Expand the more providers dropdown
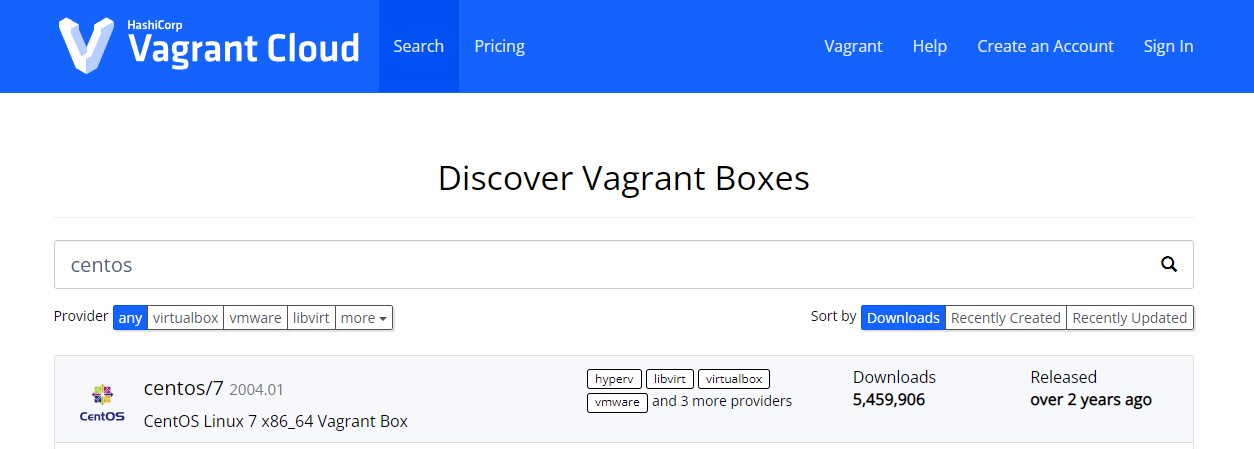1254x449 pixels. pyautogui.click(x=364, y=318)
